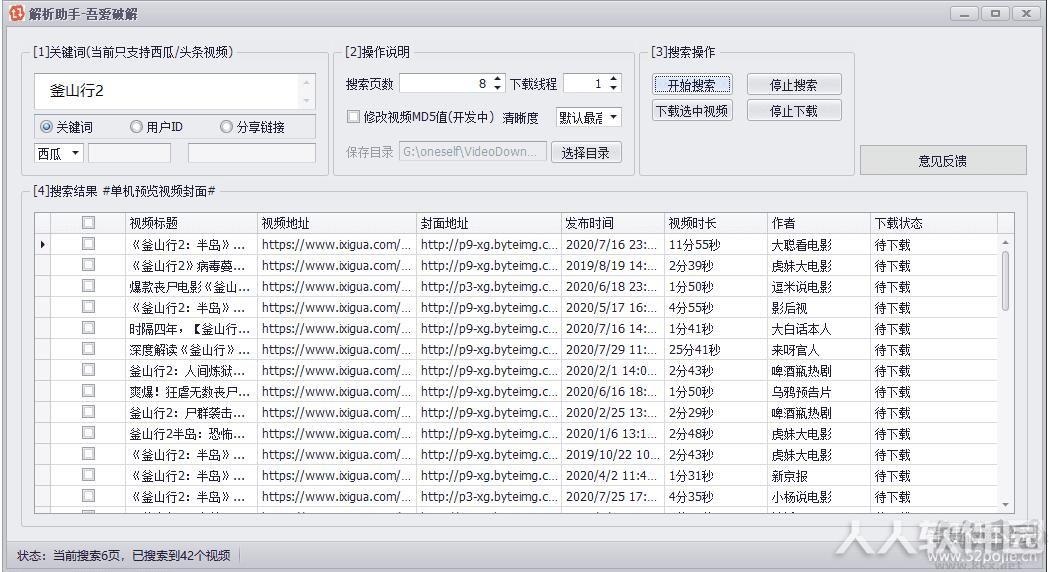Enable 修改视频MD5值 checkbox

click(x=353, y=117)
